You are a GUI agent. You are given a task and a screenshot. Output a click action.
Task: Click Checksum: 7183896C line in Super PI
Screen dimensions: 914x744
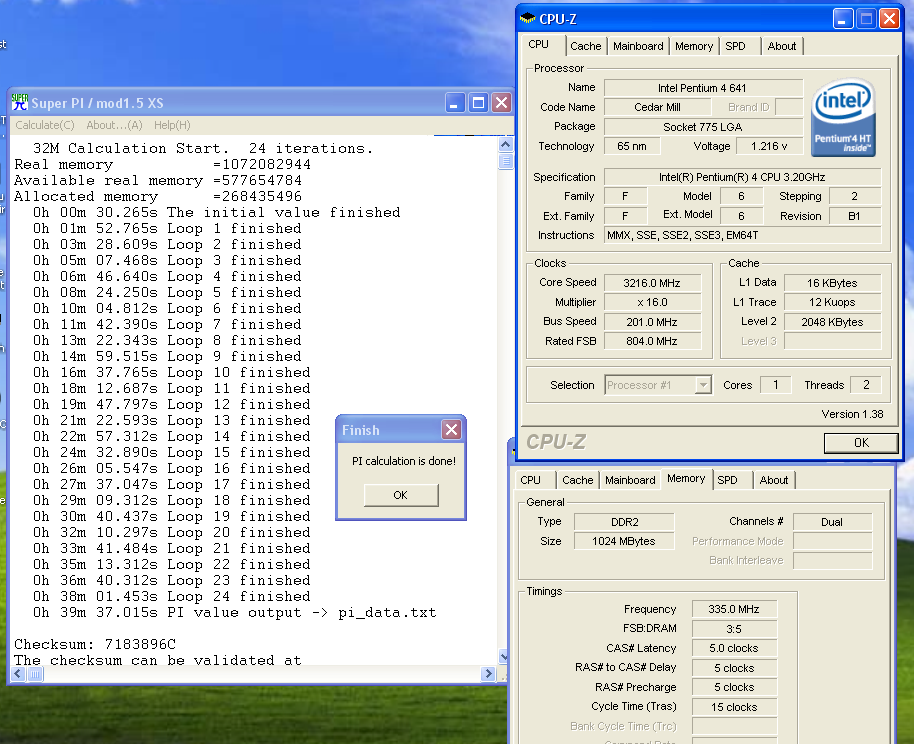coord(95,644)
